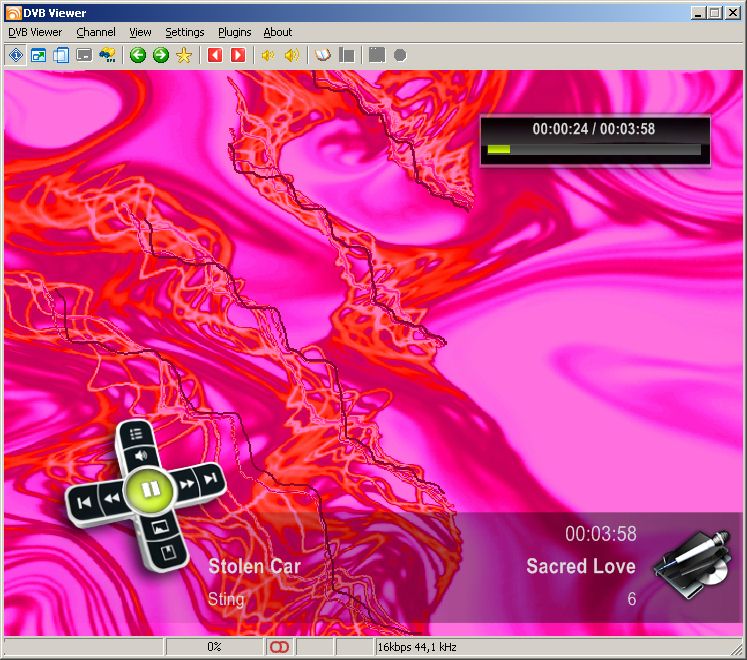Viewport: 747px width, 660px height.
Task: Click the album name Sacred Love
Action: 581,566
